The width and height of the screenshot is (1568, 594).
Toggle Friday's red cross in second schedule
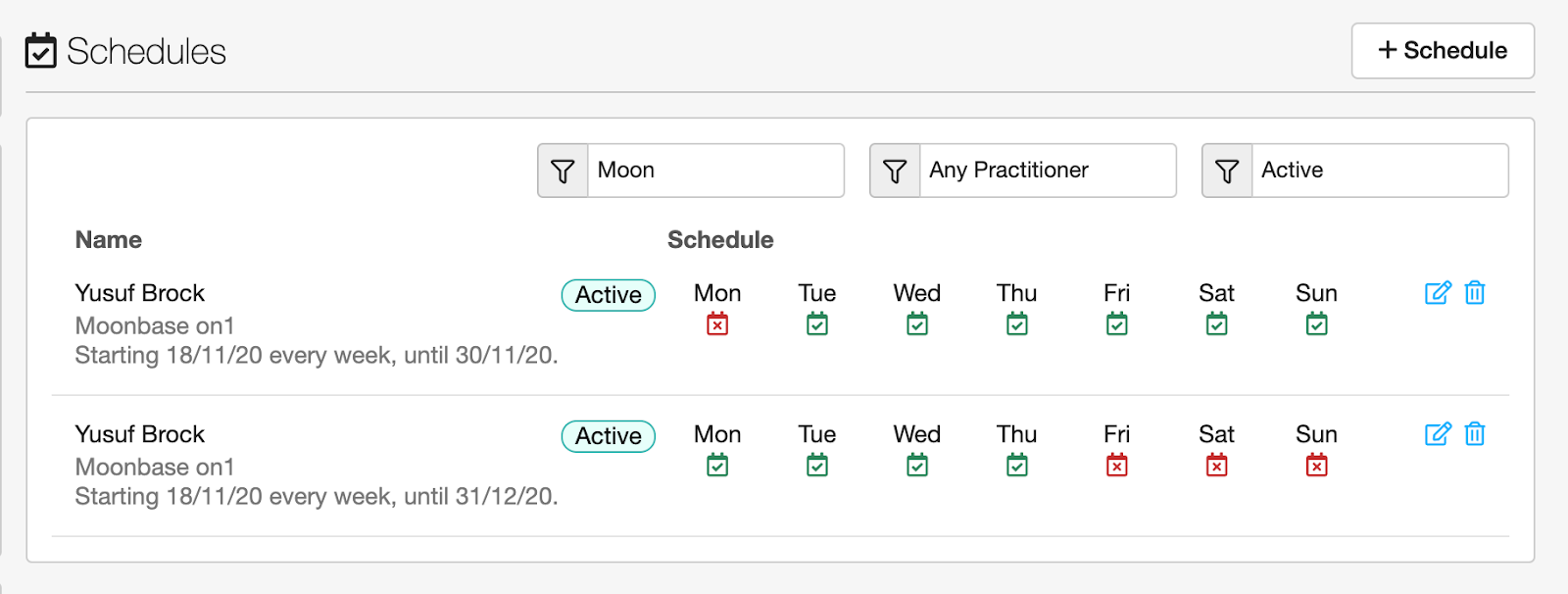click(1116, 466)
